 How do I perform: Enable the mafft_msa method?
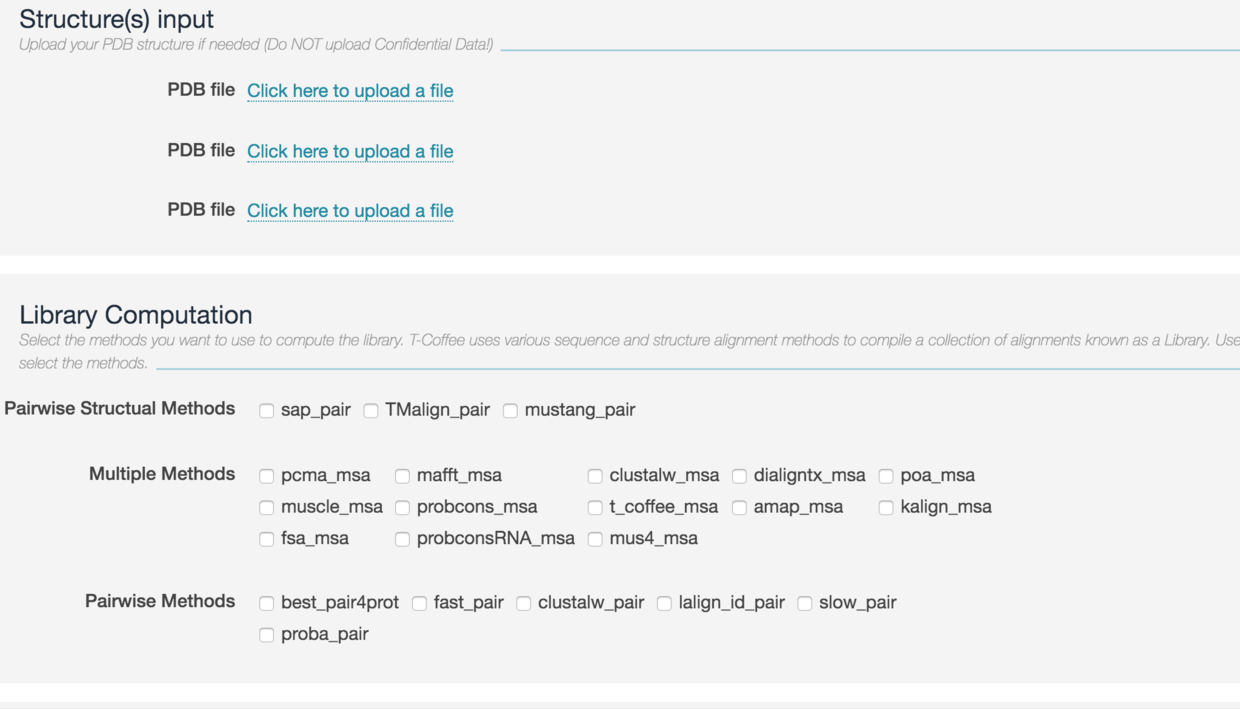[402, 476]
